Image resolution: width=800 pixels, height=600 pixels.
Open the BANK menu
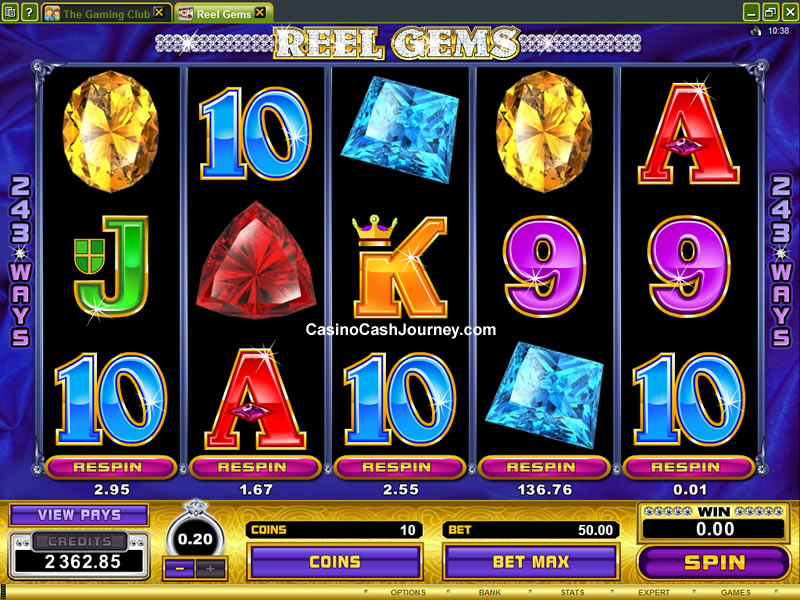pos(489,592)
